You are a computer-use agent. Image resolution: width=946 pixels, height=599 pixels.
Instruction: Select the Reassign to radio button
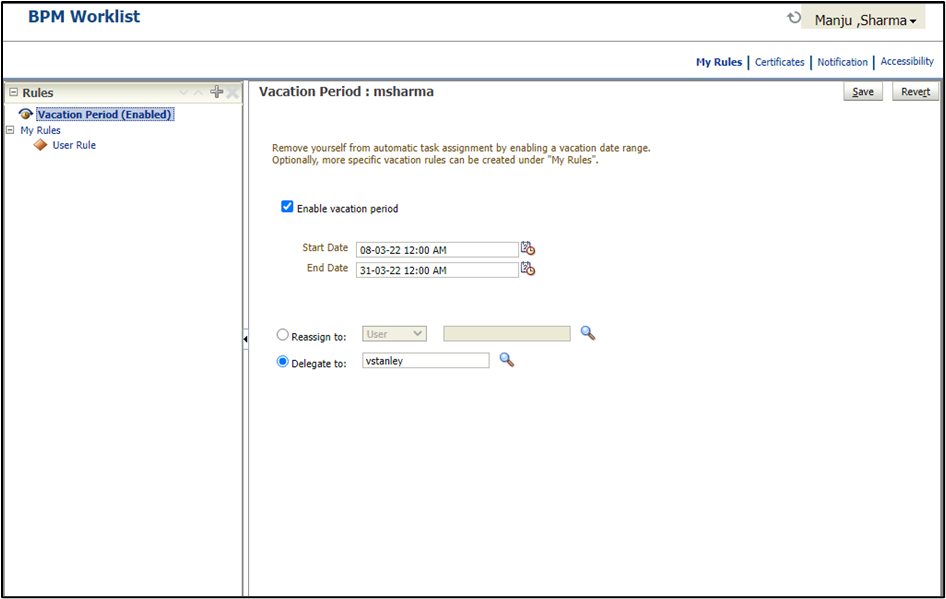(x=282, y=334)
